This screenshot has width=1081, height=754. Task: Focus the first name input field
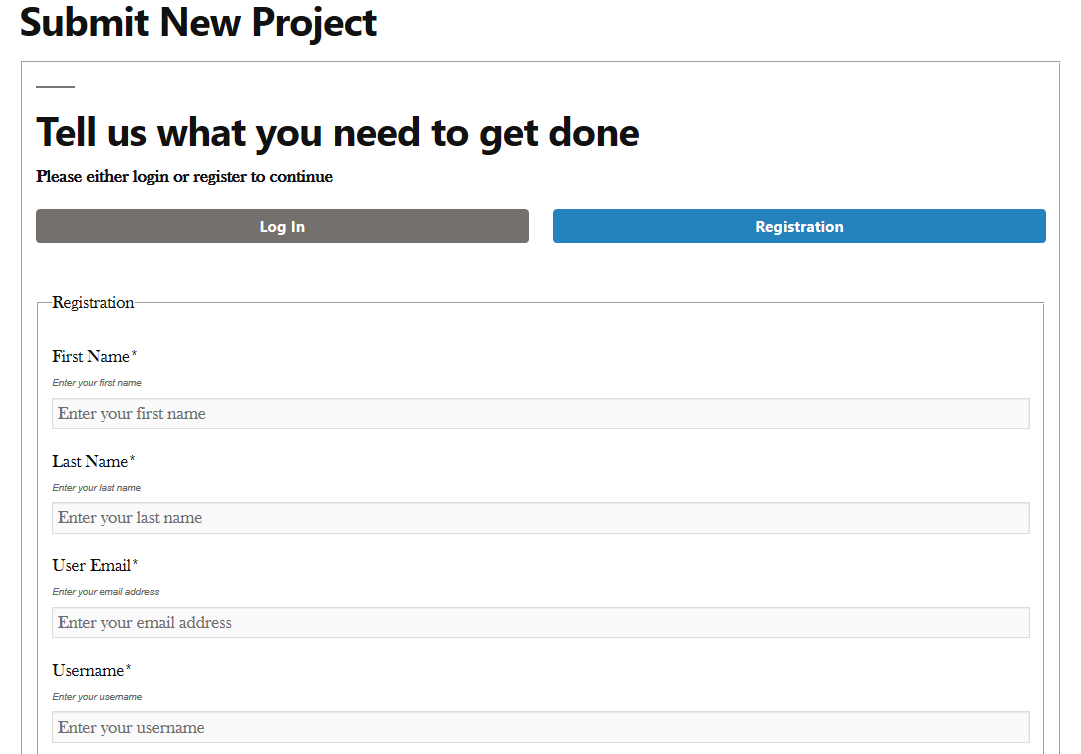coord(540,414)
